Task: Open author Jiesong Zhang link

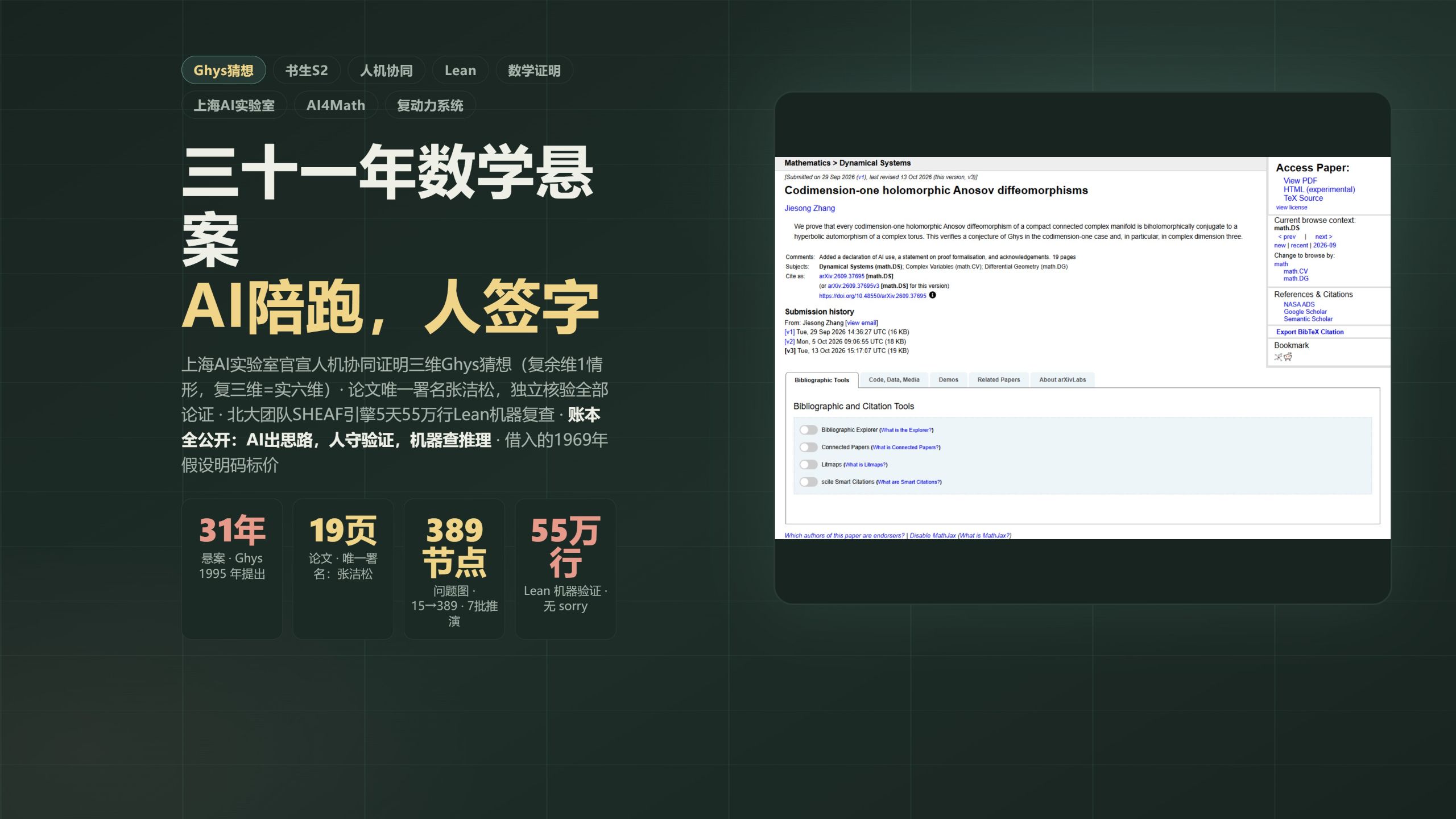Action: pos(809,208)
